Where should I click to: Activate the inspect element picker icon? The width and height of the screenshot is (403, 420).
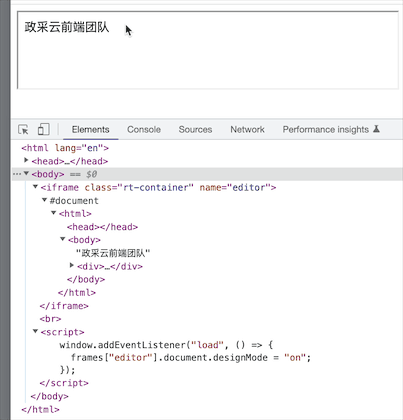[x=23, y=129]
